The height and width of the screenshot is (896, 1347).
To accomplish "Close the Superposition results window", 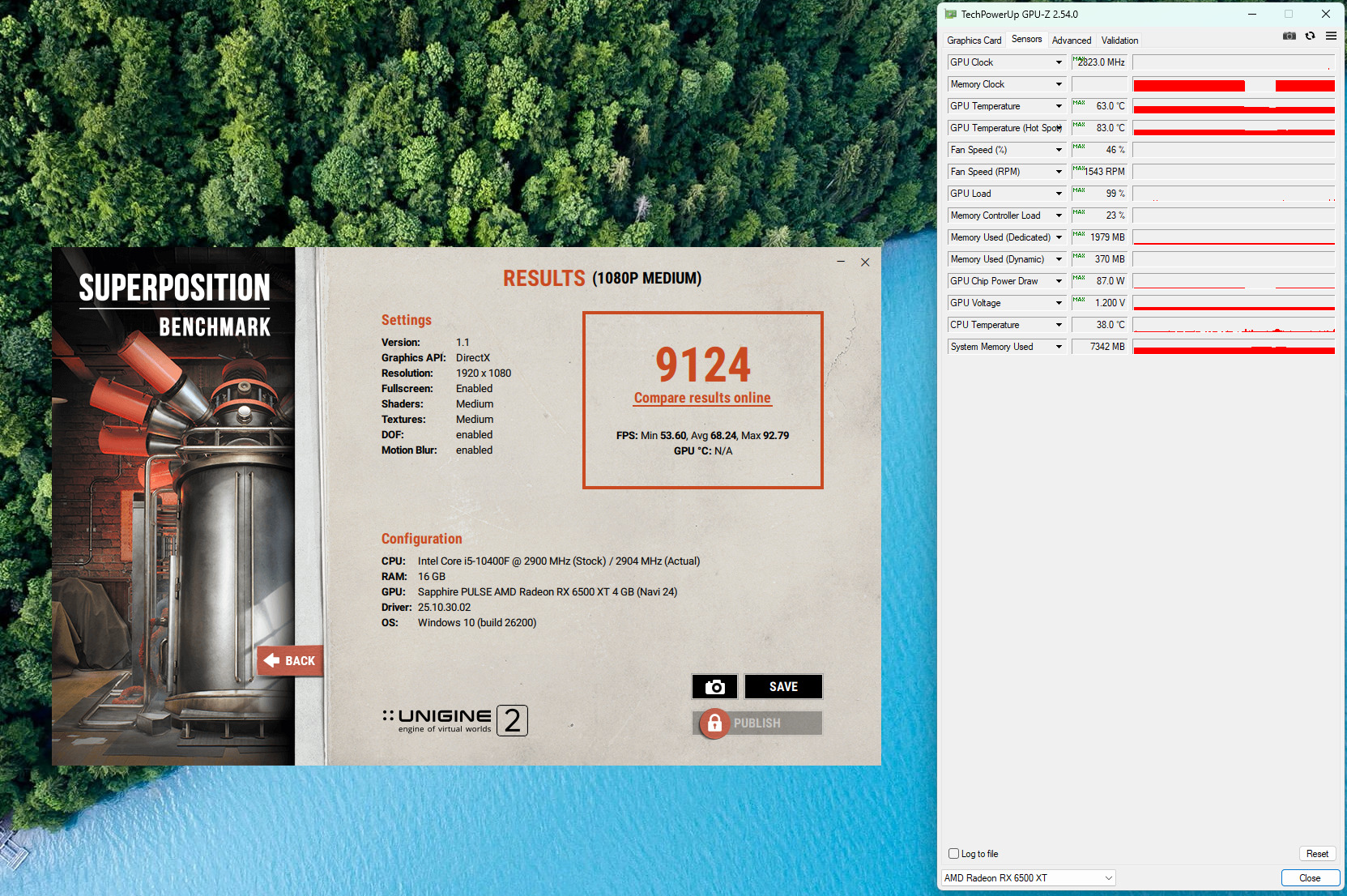I will coord(865,262).
